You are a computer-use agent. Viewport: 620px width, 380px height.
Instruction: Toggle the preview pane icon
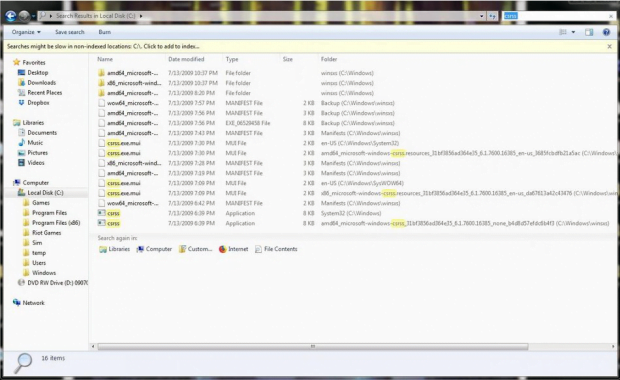[x=589, y=32]
